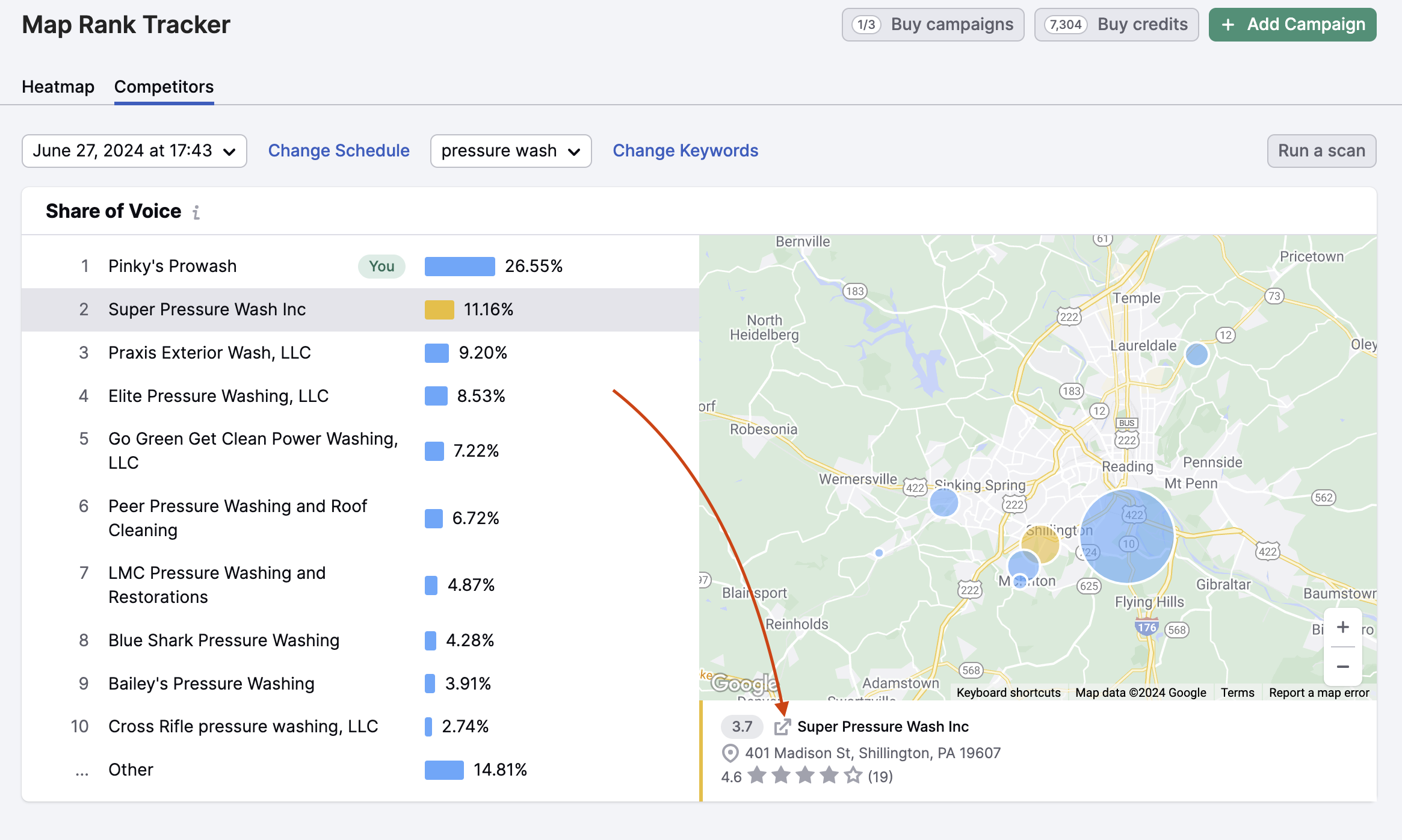Click the location pin icon by address

click(x=730, y=753)
